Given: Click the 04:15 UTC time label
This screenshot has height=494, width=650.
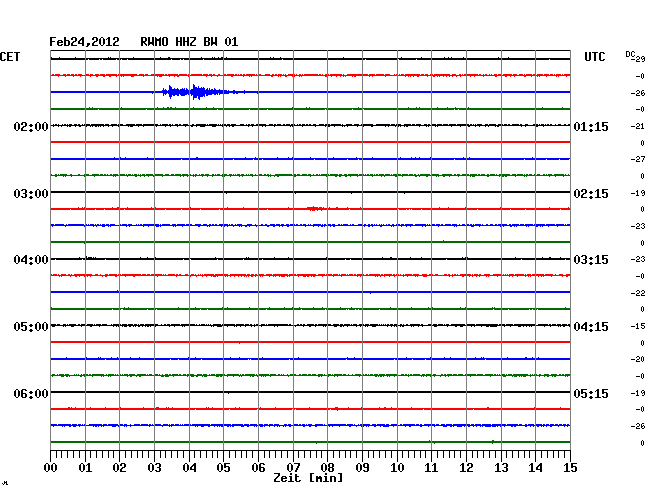Looking at the screenshot, I should (591, 327).
